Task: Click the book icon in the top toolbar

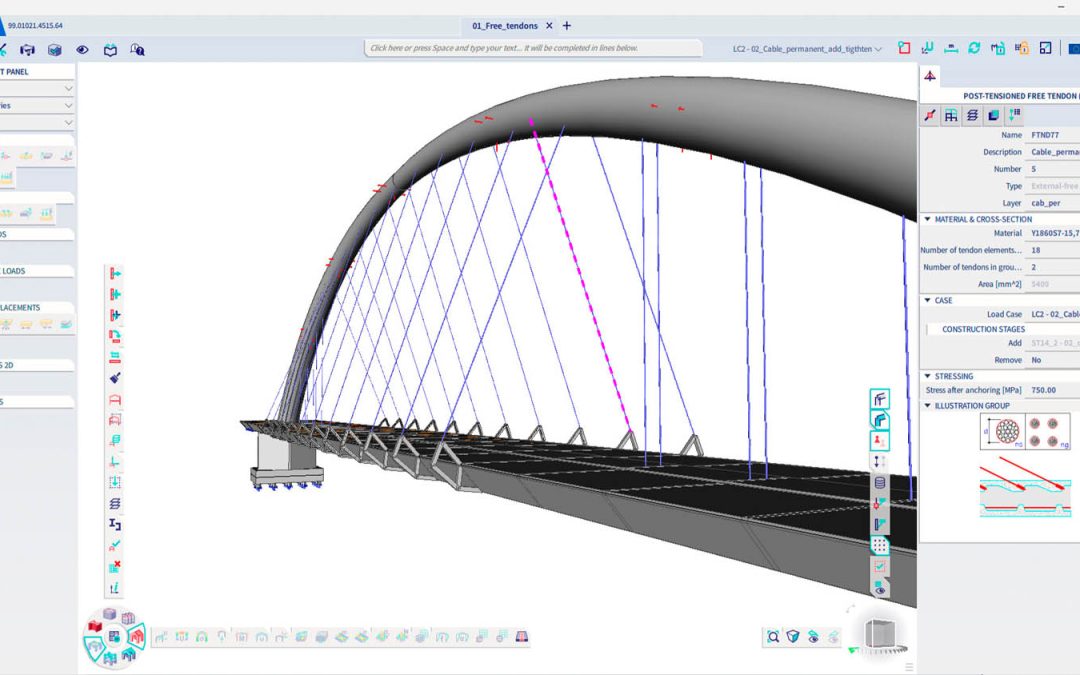Action: tap(110, 49)
